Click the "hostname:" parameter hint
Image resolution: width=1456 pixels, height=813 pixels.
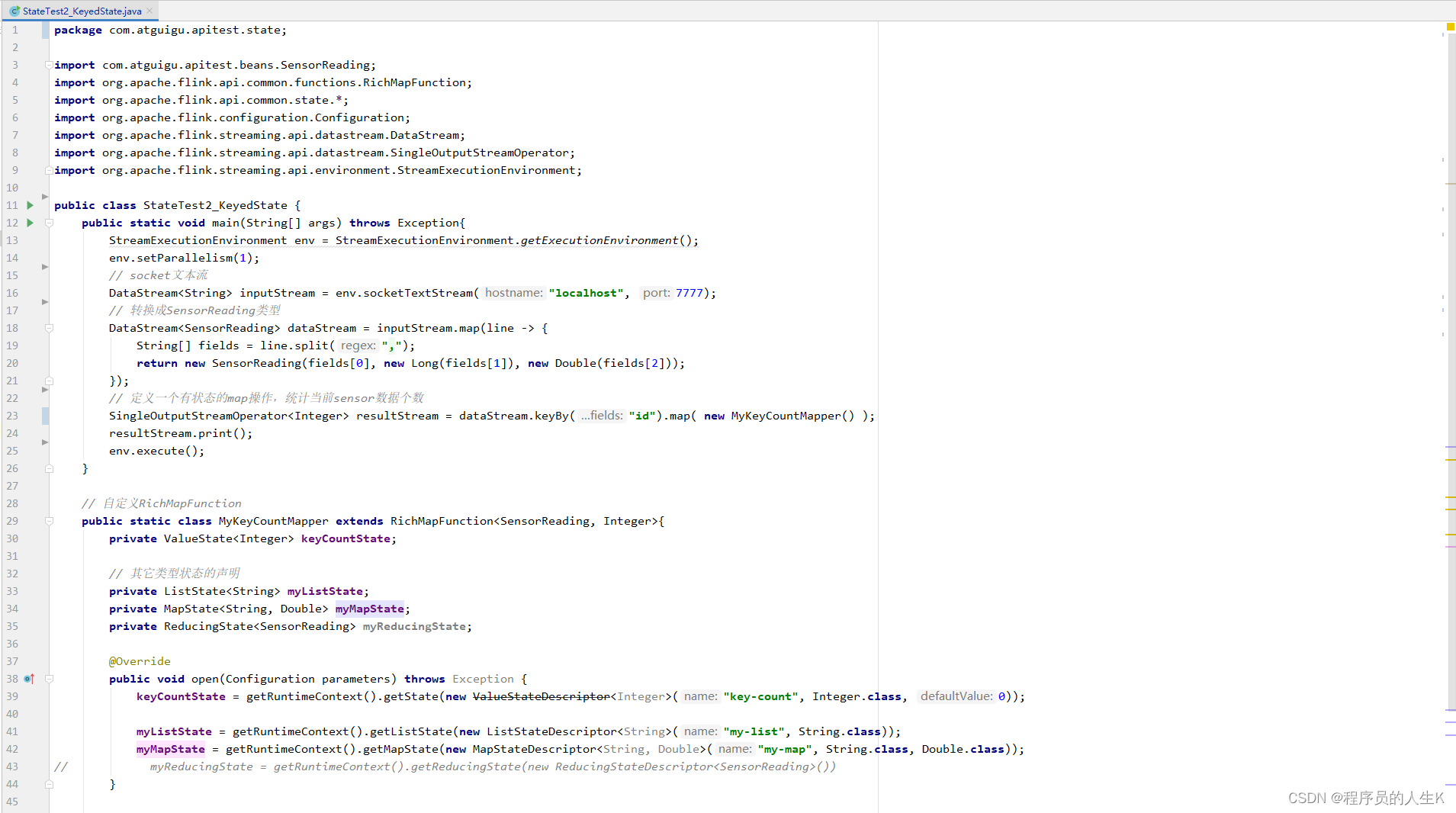(514, 293)
